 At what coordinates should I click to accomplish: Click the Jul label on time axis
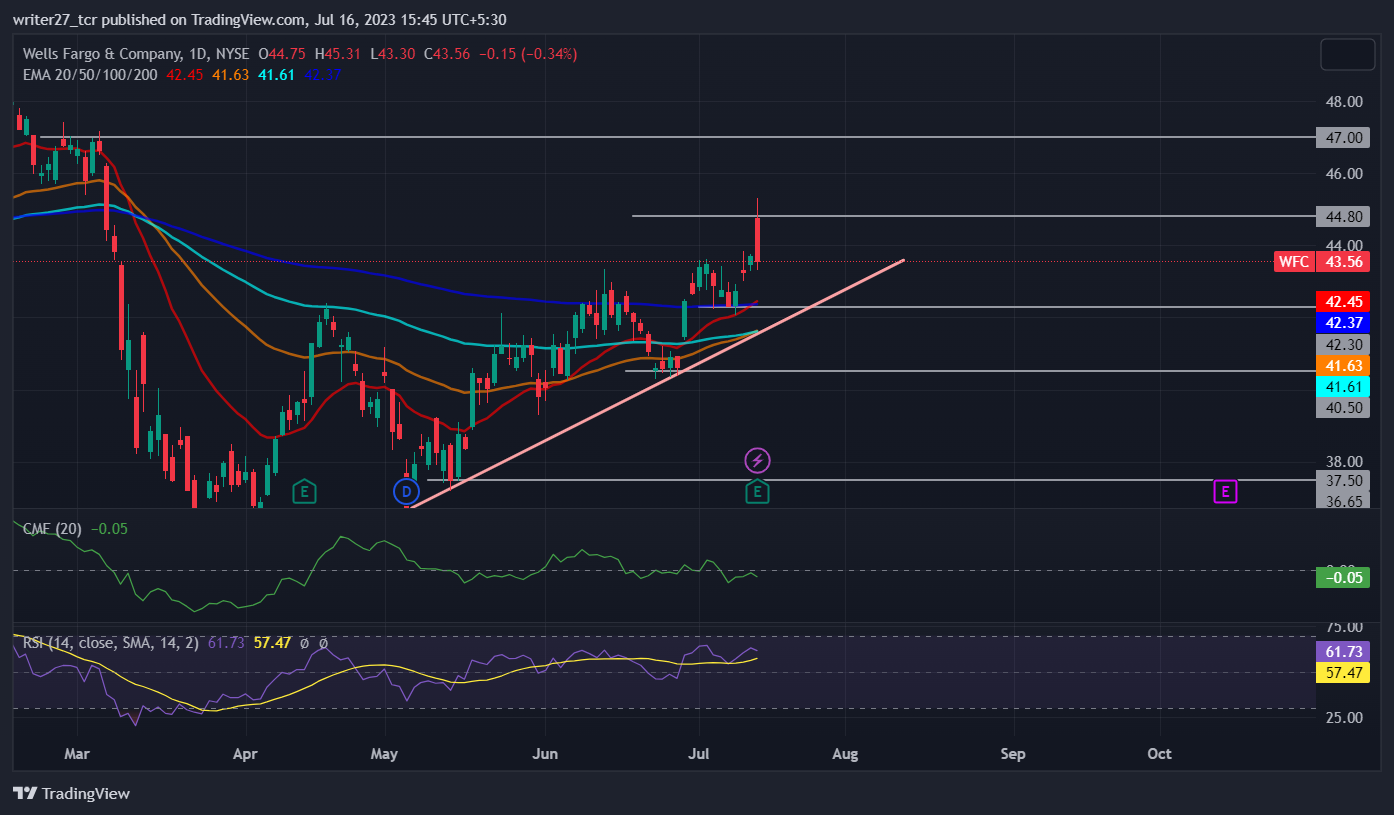coord(698,753)
